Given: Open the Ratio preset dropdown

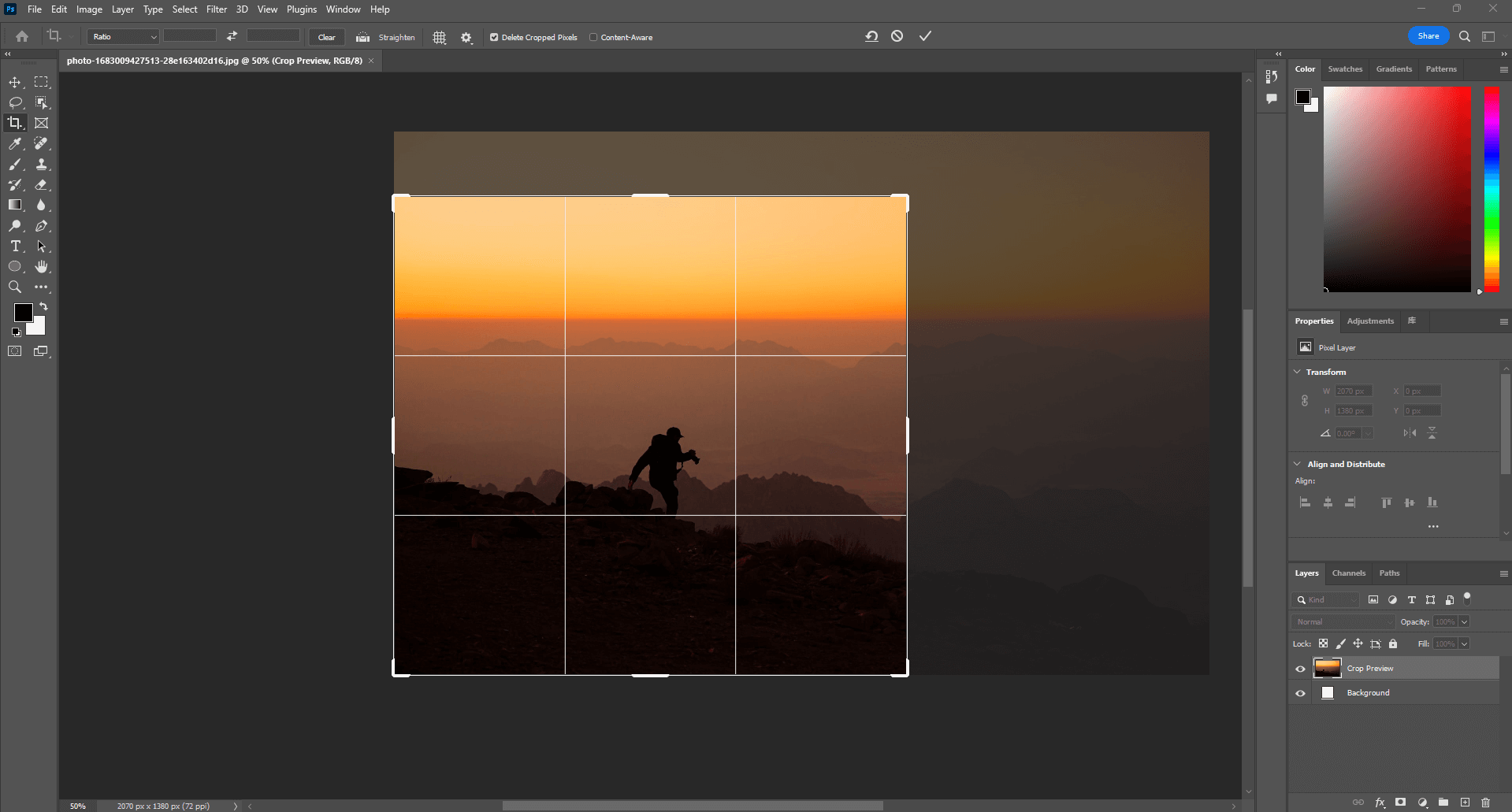Looking at the screenshot, I should point(123,37).
